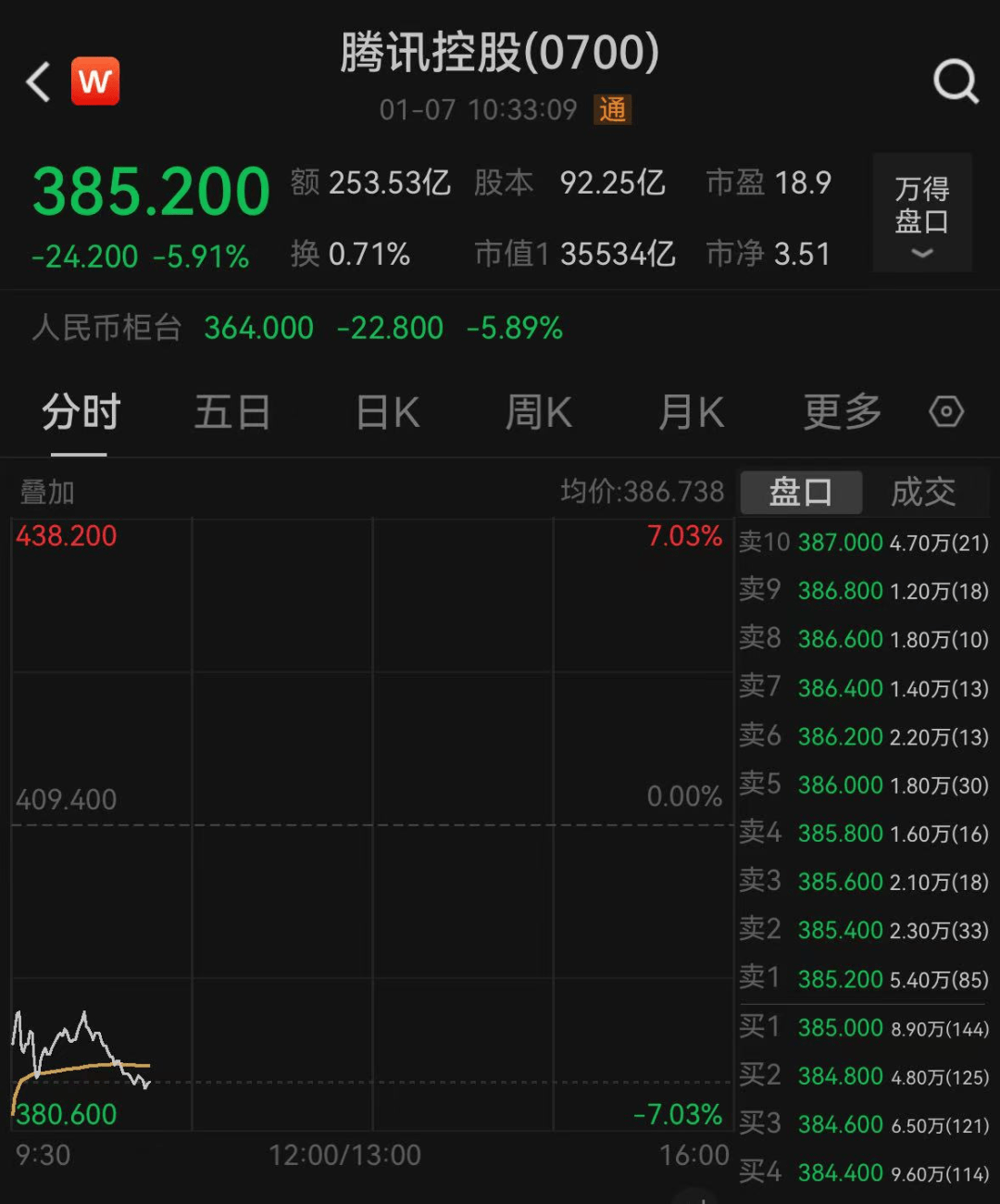Tap the chart high label 438.200
This screenshot has width=1000, height=1204.
point(67,535)
